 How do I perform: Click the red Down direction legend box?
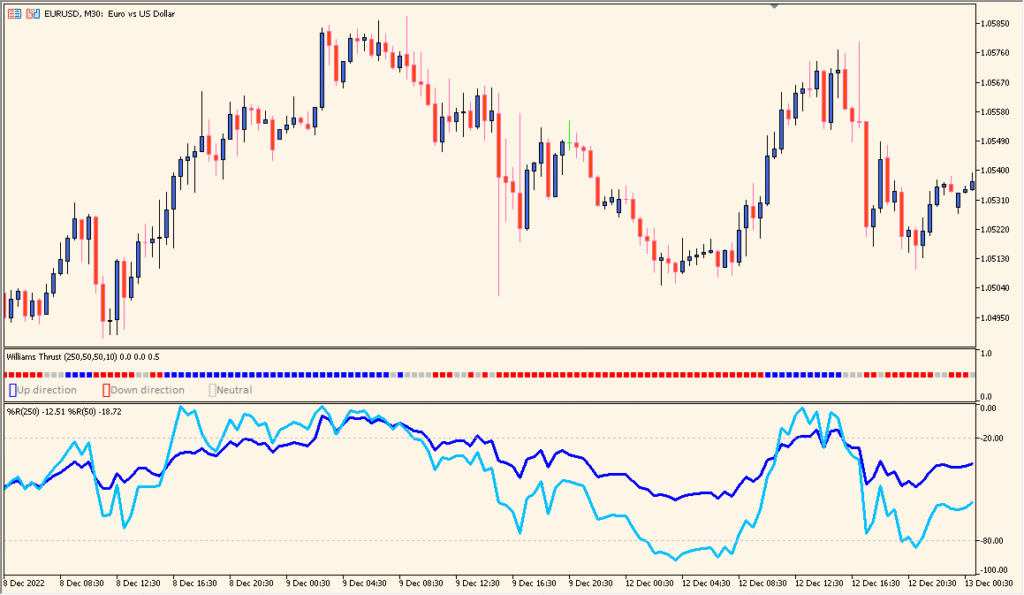[106, 391]
